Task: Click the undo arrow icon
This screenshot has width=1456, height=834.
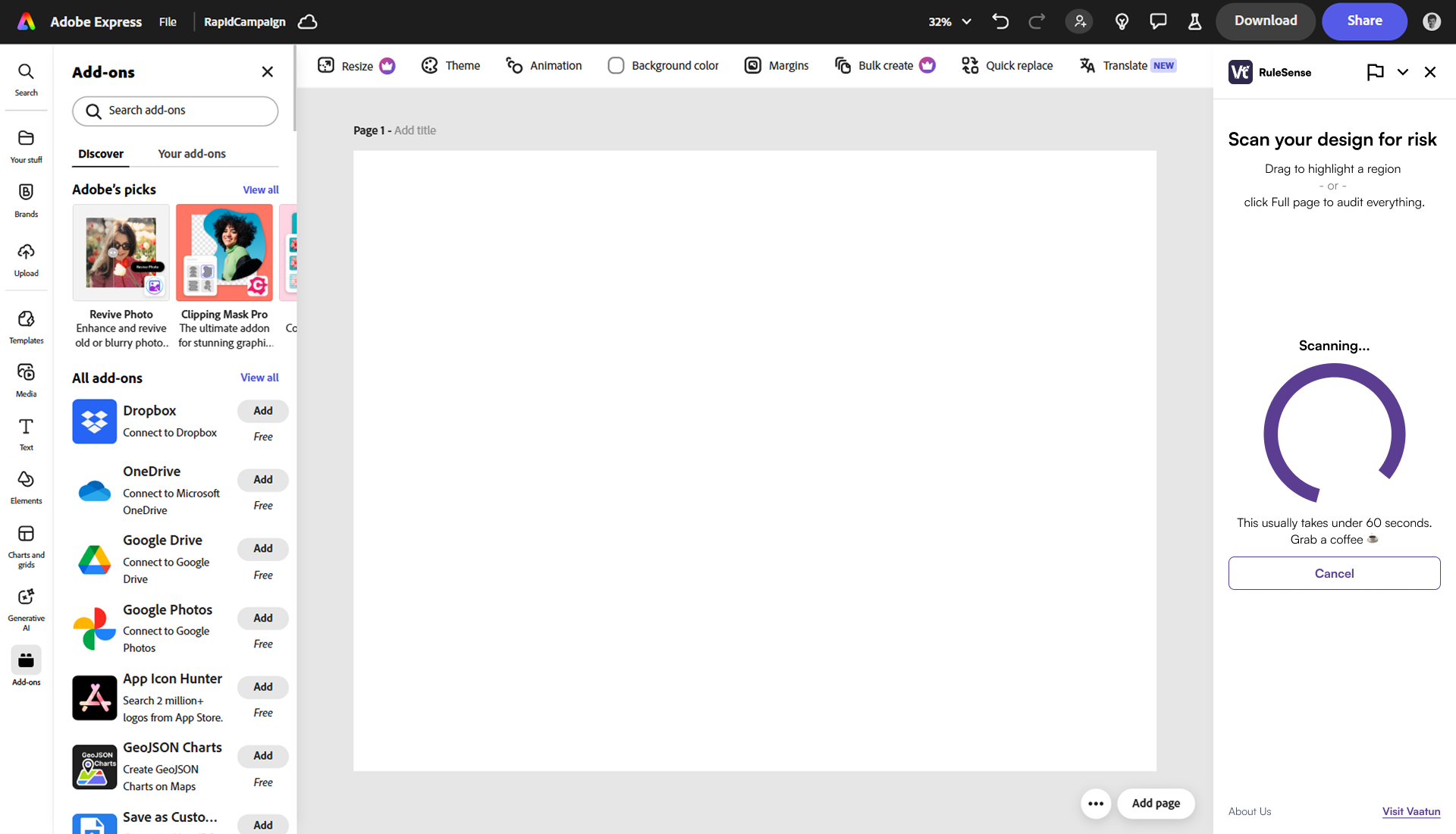Action: pyautogui.click(x=1000, y=21)
